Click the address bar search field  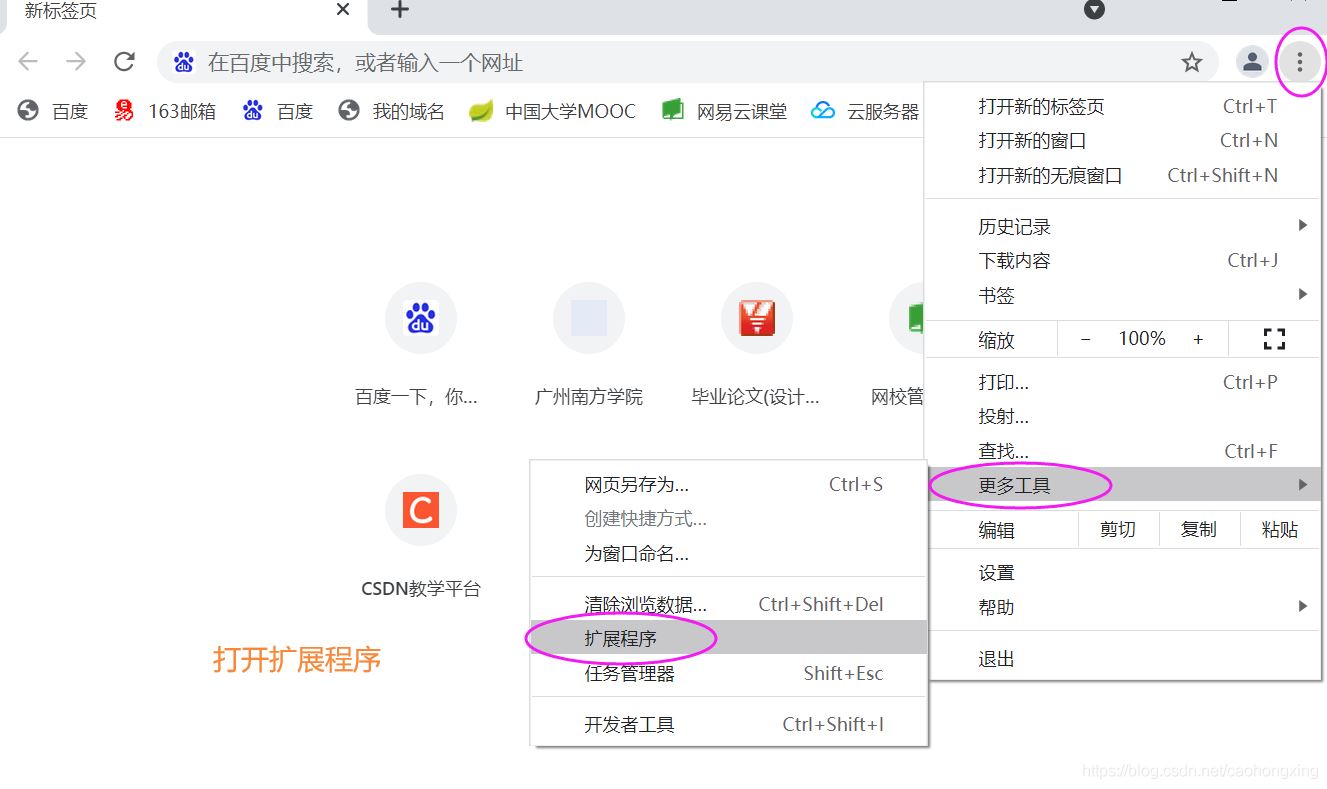(688, 63)
